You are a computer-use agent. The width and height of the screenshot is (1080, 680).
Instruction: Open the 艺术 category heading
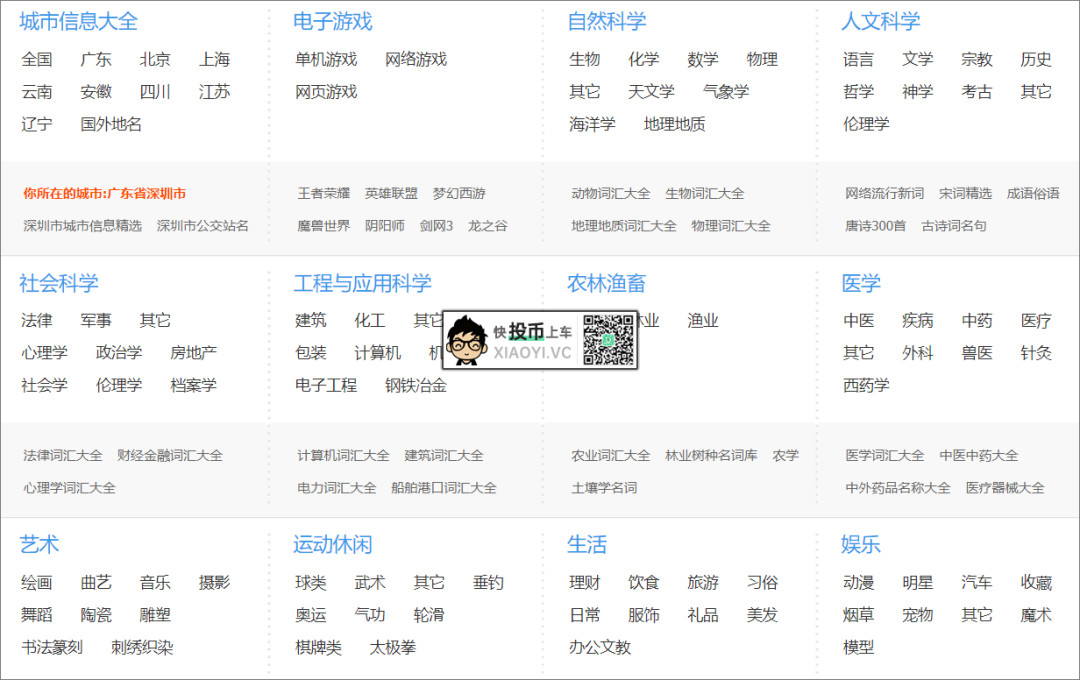click(39, 544)
